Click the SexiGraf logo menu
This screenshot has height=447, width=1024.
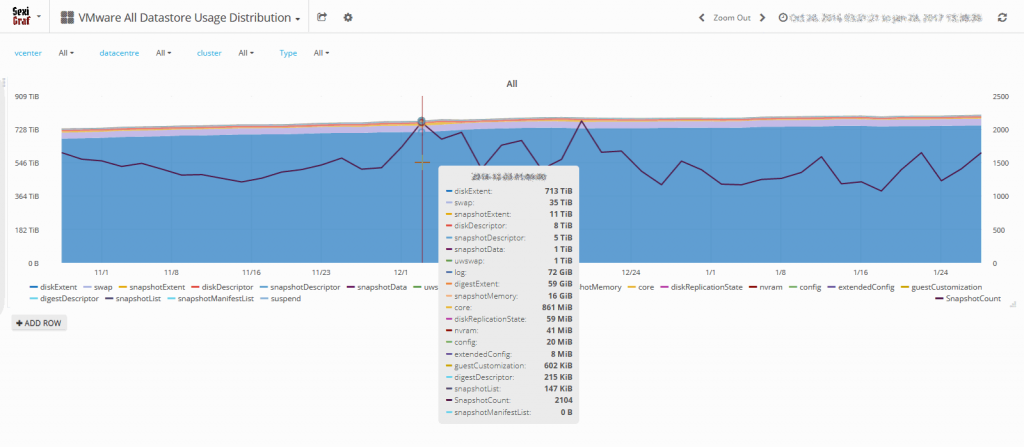tap(24, 17)
